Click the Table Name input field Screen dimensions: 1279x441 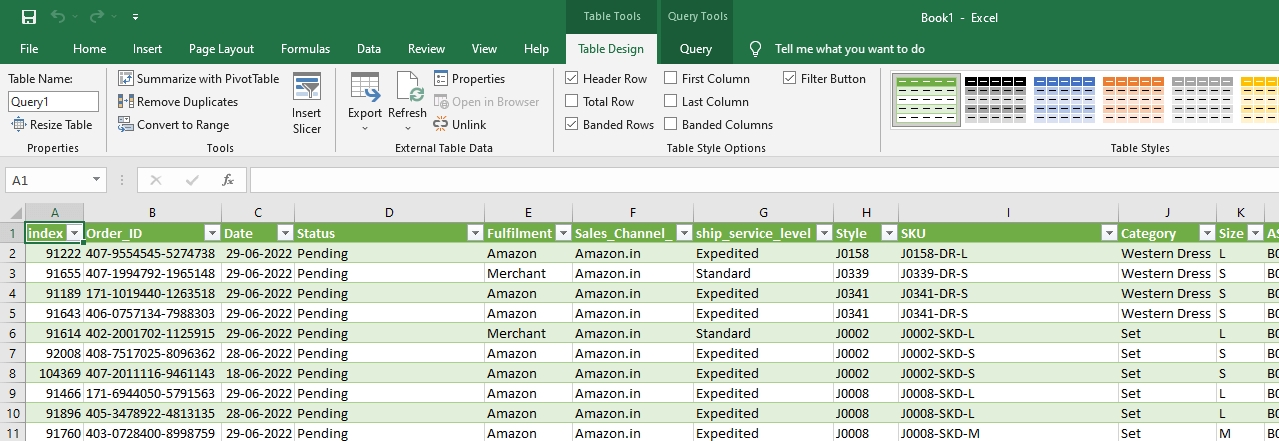(53, 101)
